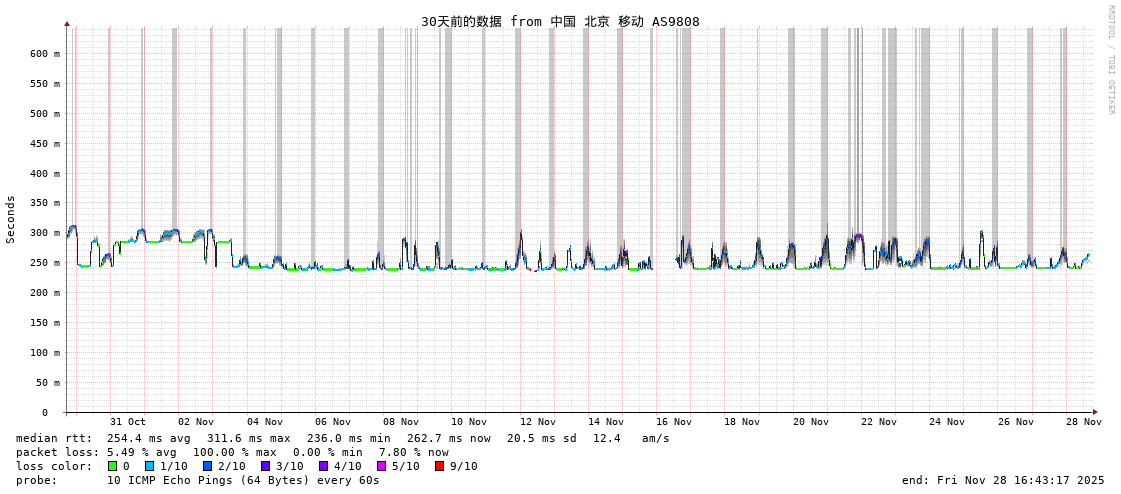Click the median rtt statistics line
1121x494 pixels.
[342, 438]
